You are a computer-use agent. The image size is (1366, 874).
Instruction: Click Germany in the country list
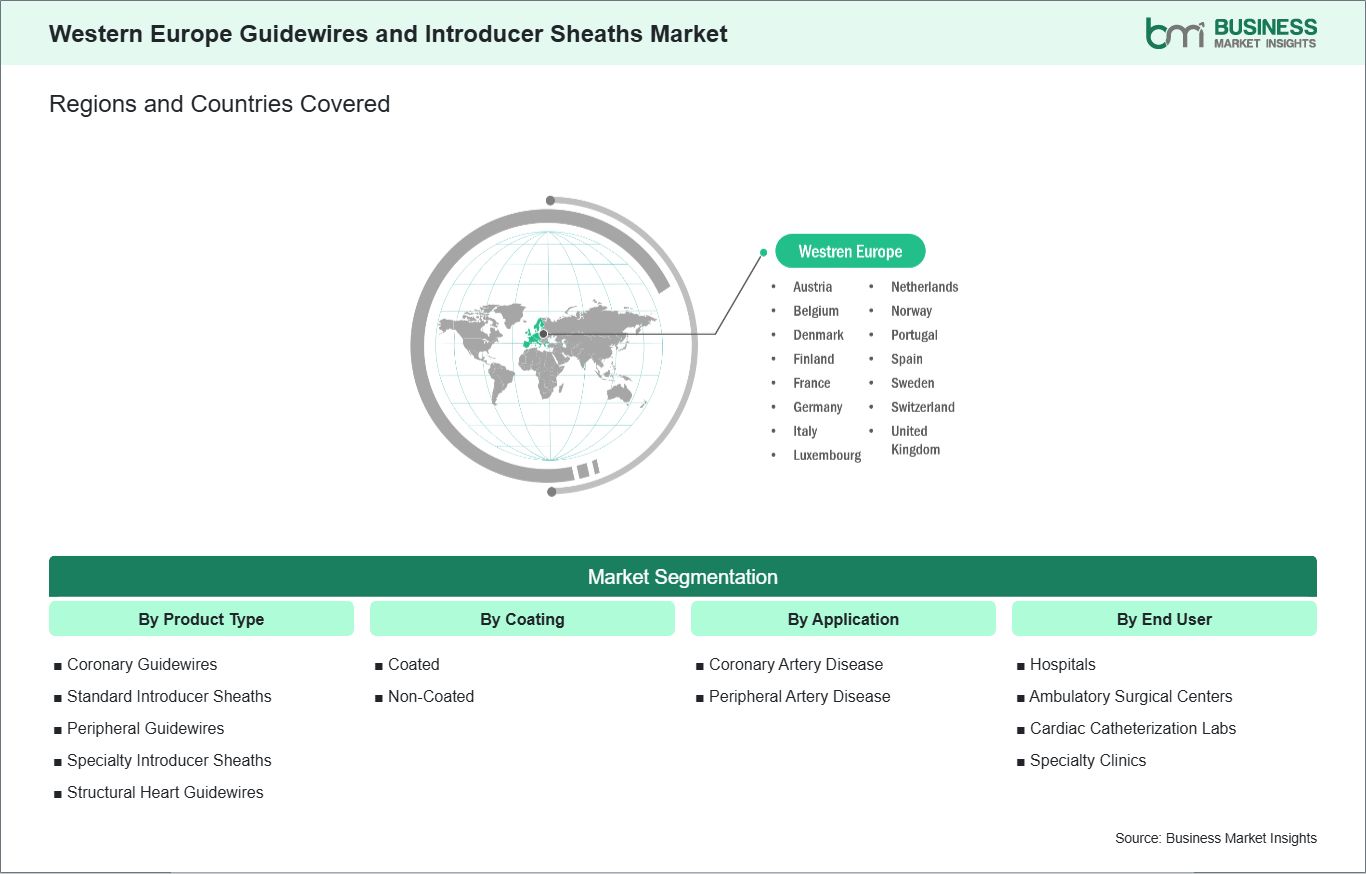[x=818, y=407]
